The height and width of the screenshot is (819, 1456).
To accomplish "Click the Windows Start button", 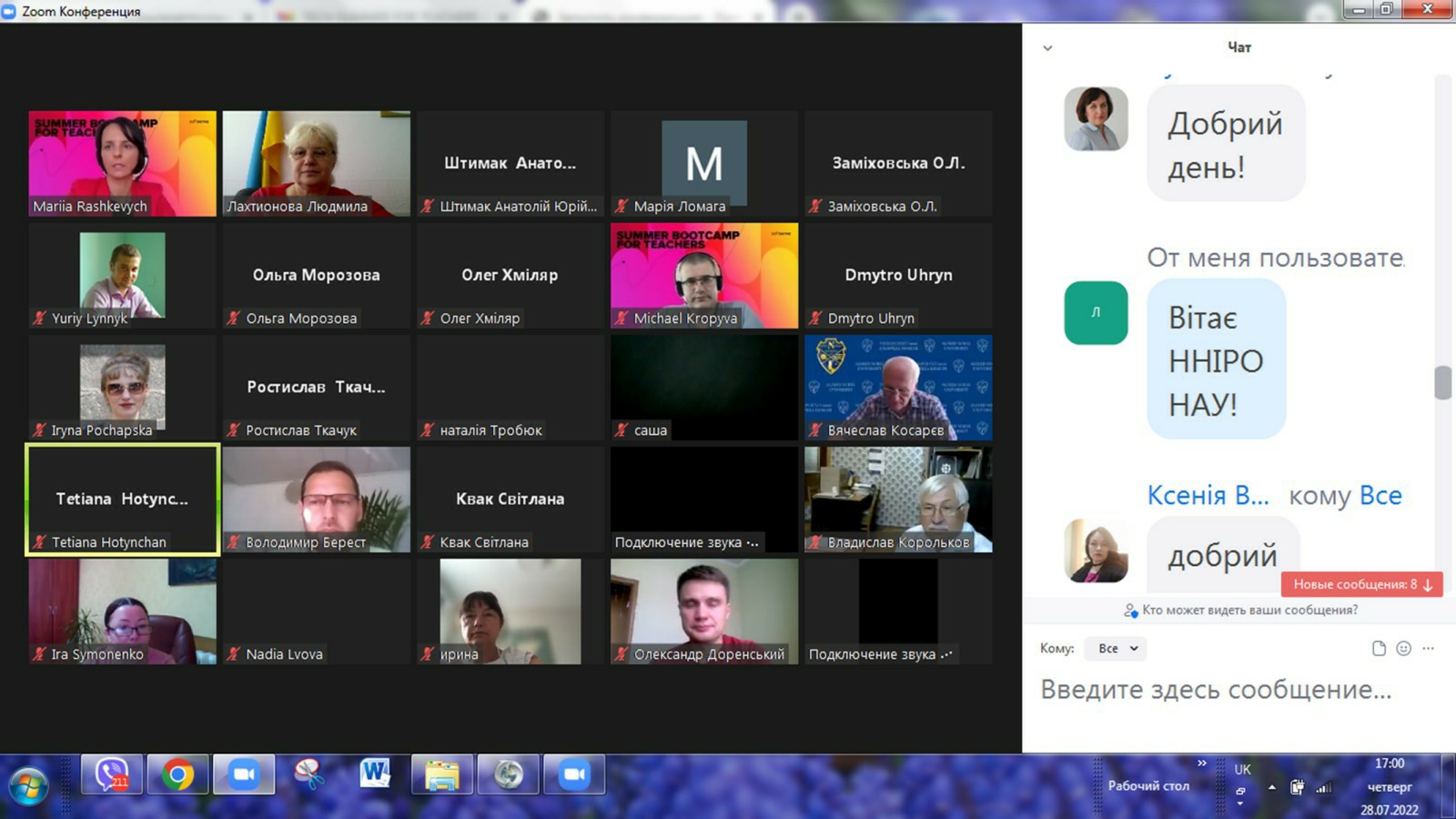I will [x=28, y=784].
